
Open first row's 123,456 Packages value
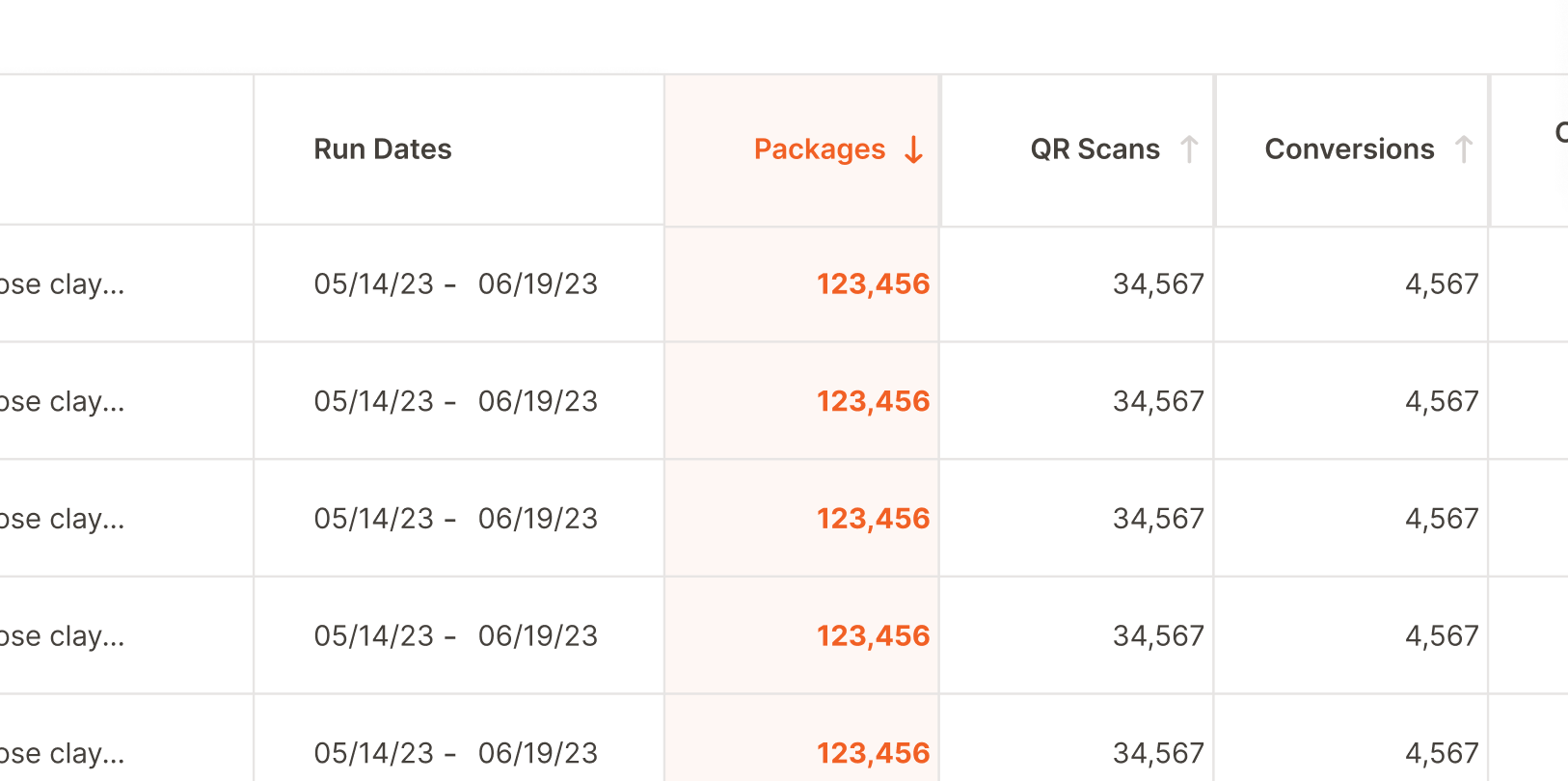click(x=874, y=284)
